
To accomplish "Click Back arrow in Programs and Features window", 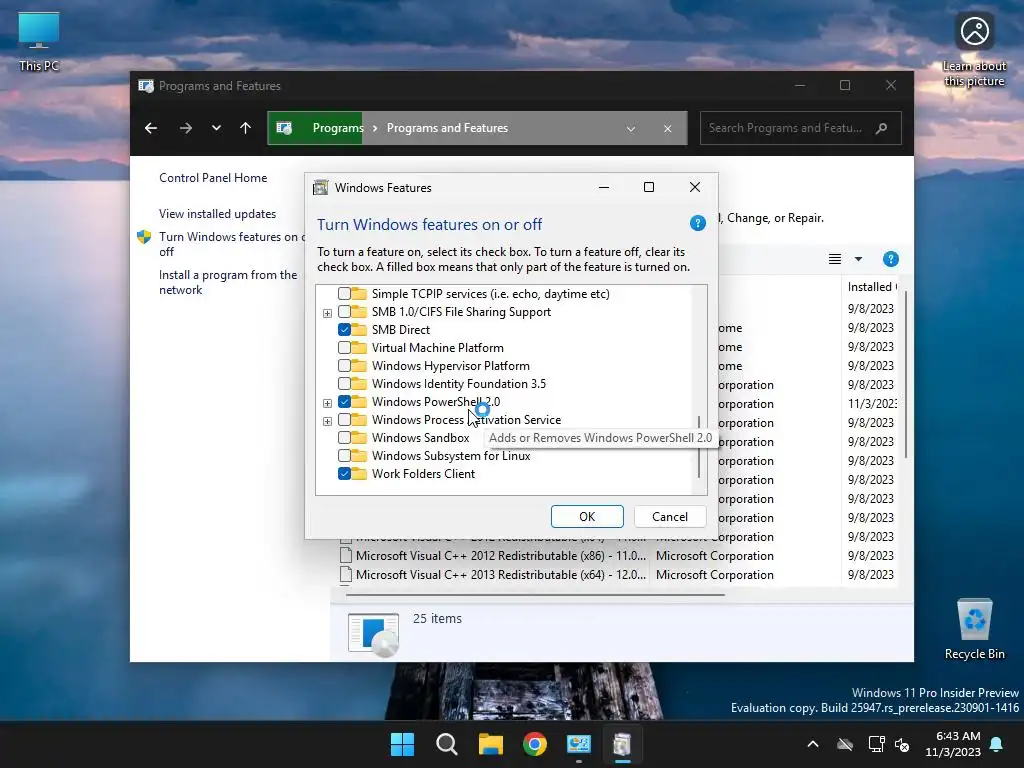I will (x=151, y=128).
